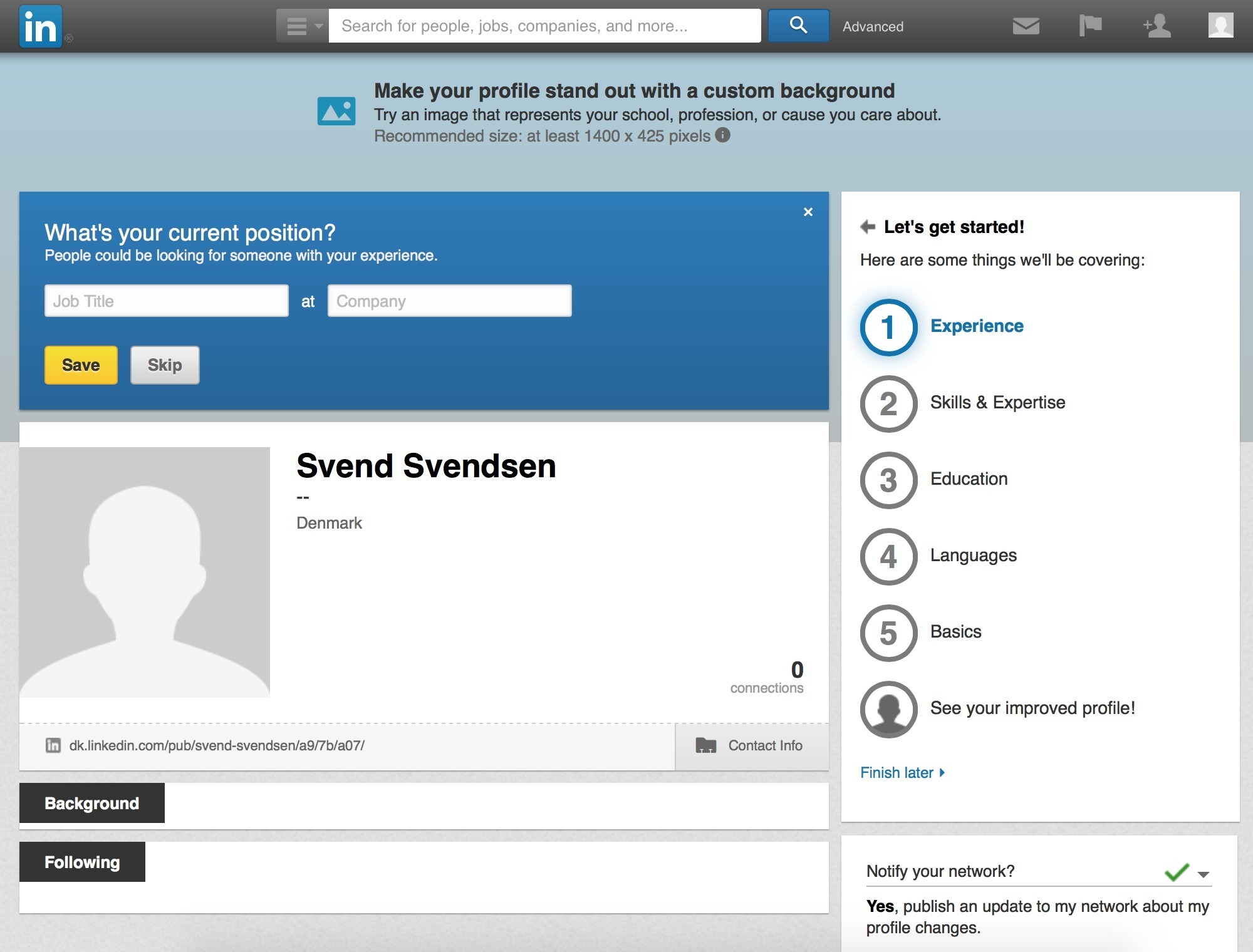The height and width of the screenshot is (952, 1253).
Task: Click the notifications flag icon
Action: point(1091,25)
